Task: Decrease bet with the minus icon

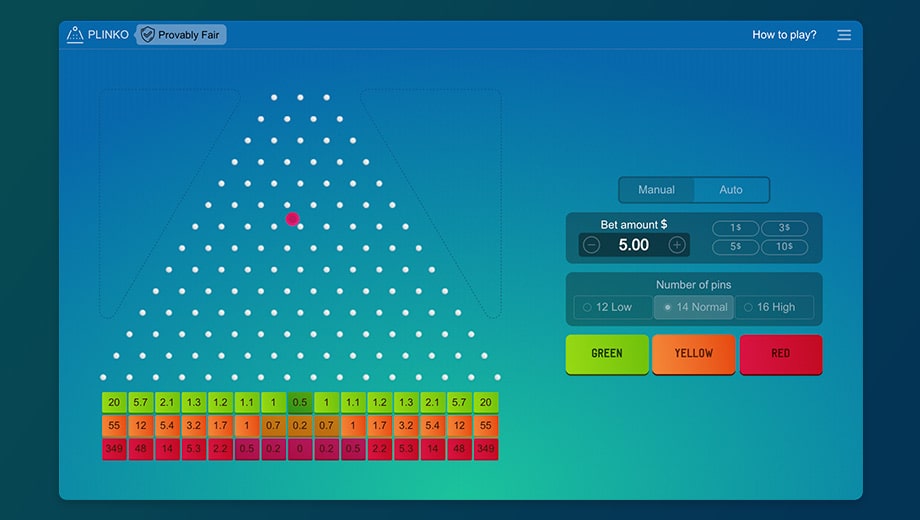Action: click(x=591, y=245)
